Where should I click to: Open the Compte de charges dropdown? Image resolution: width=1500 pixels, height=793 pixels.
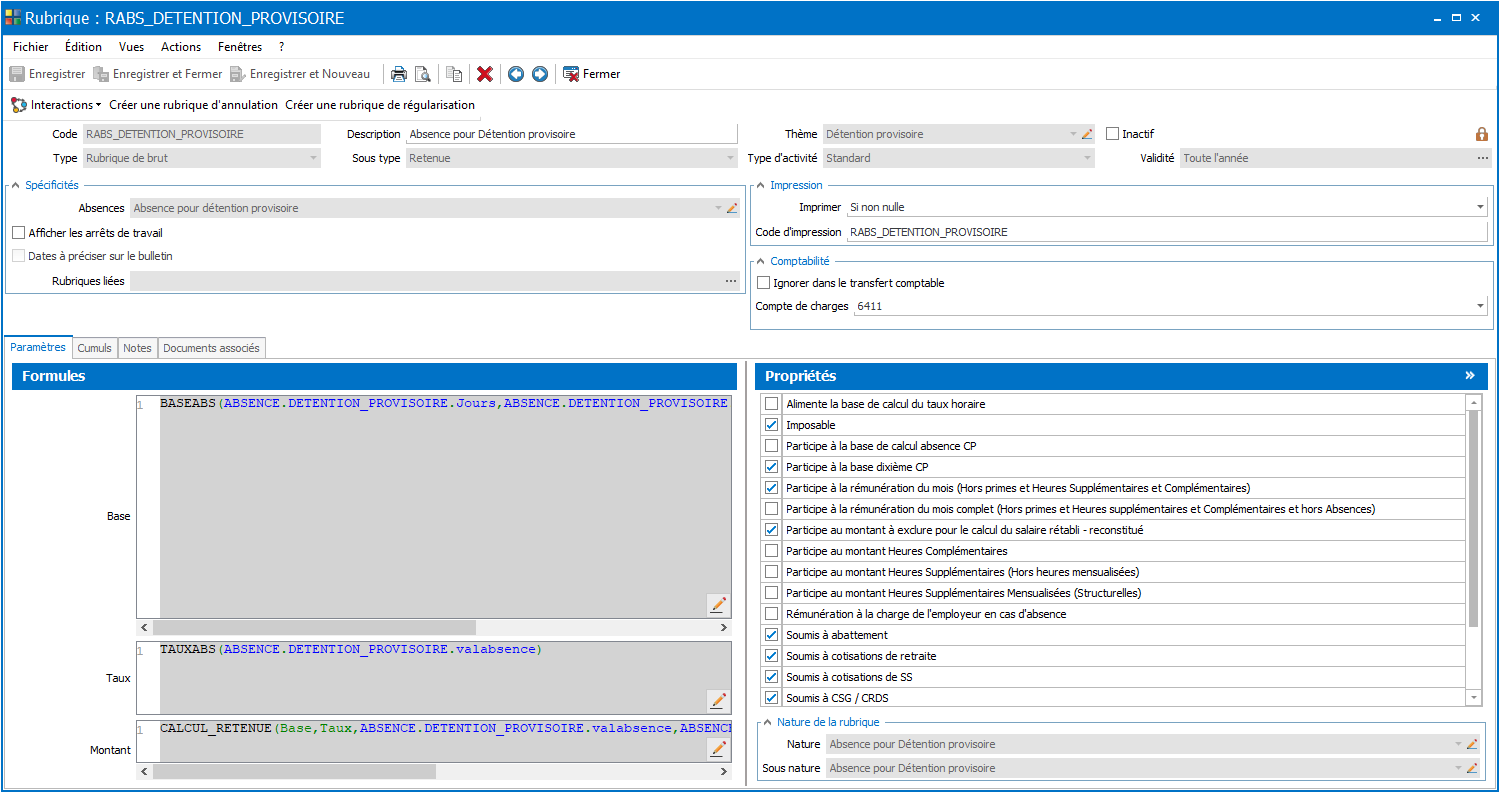(x=1480, y=306)
